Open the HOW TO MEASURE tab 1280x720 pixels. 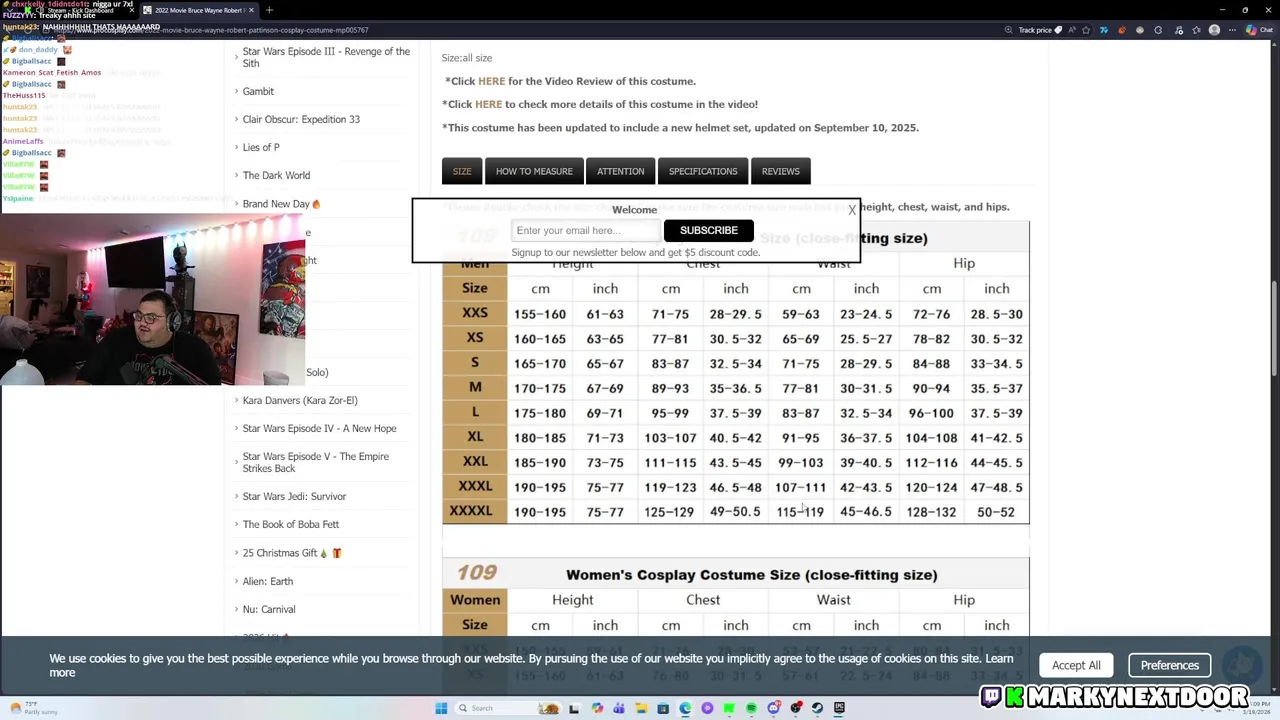534,171
